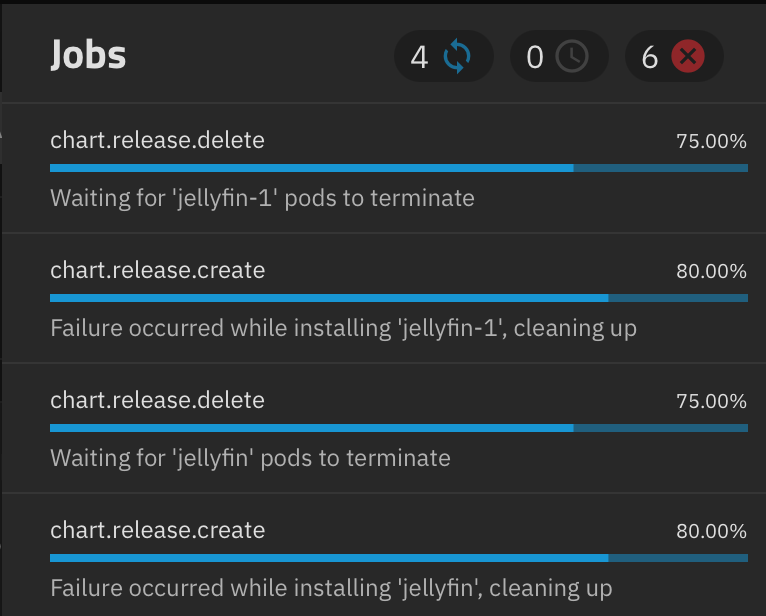Image resolution: width=766 pixels, height=616 pixels.
Task: Click progress bar of jellyfin delete job
Action: pos(399,428)
